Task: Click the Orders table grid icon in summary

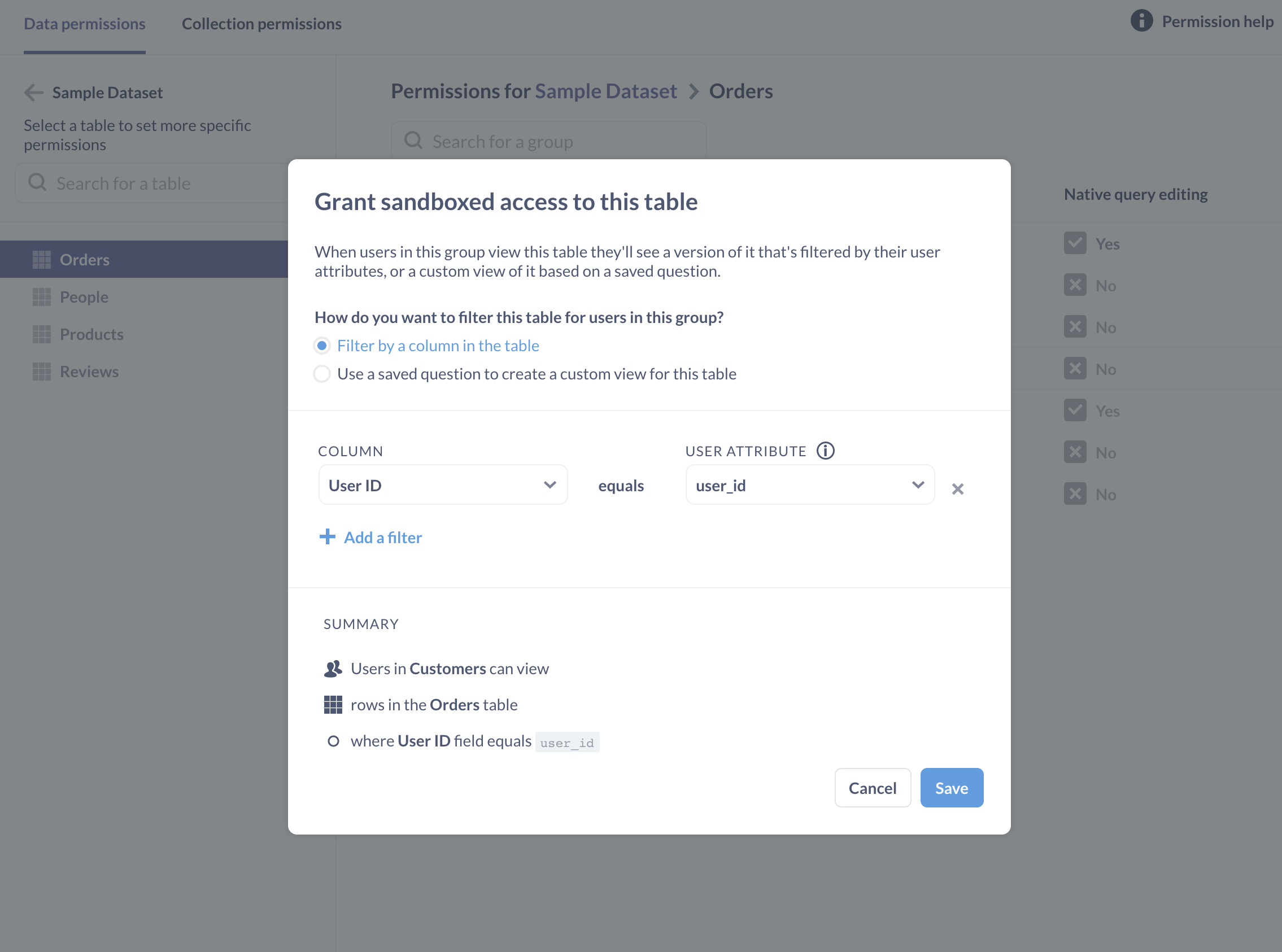Action: pyautogui.click(x=334, y=704)
